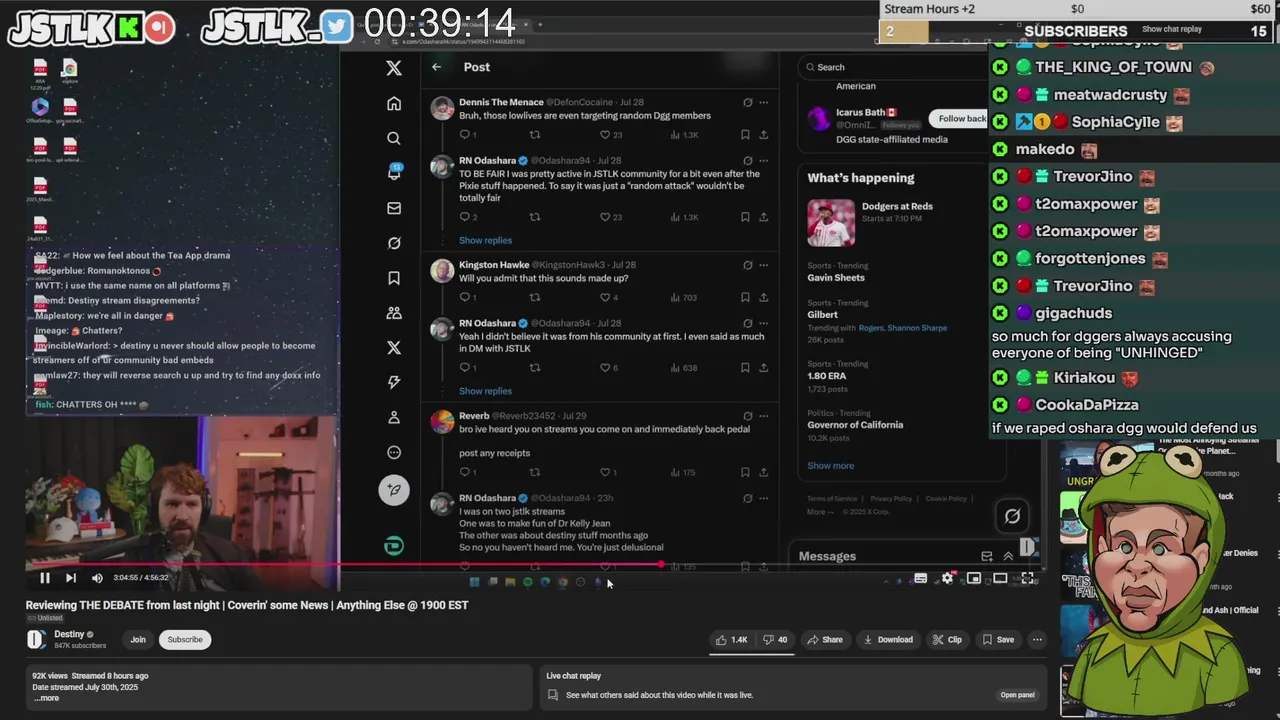This screenshot has height=720, width=1280.
Task: Open the X Messages envelope icon
Action: pyautogui.click(x=394, y=208)
